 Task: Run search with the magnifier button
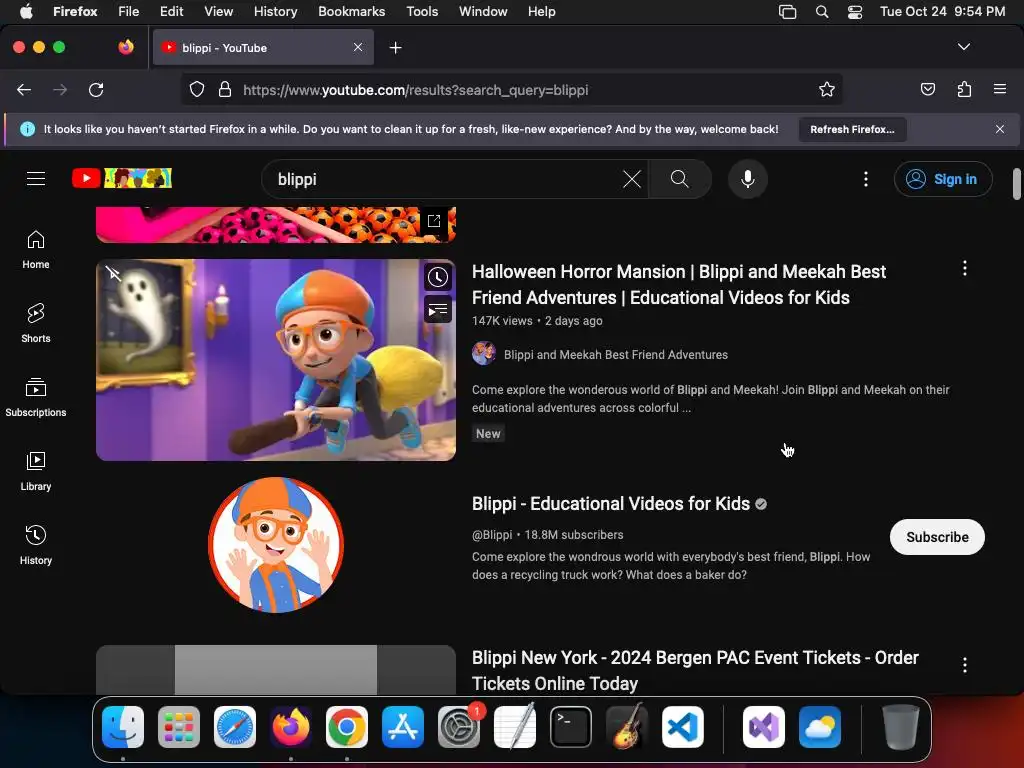click(x=680, y=179)
